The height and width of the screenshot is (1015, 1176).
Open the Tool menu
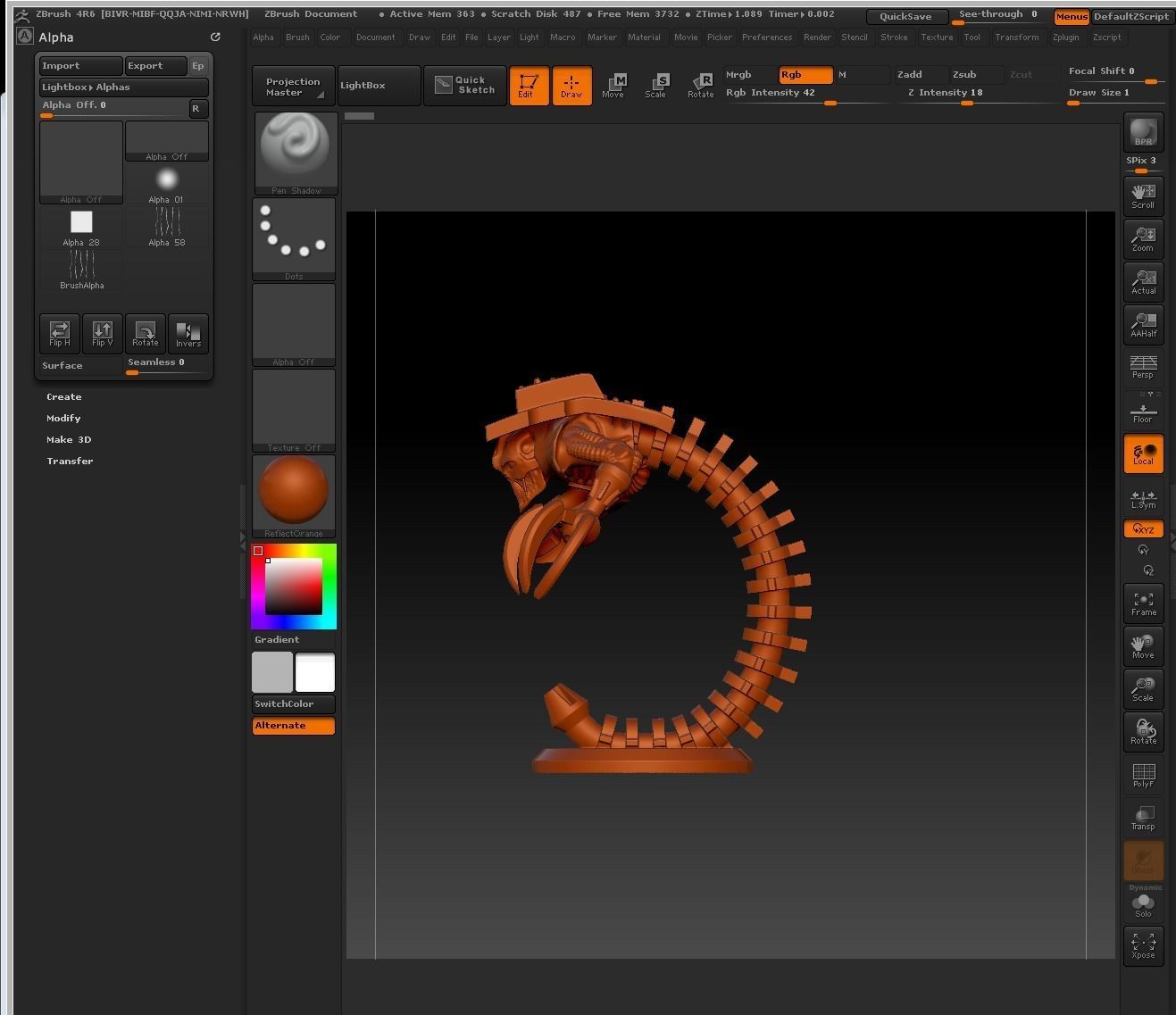972,37
